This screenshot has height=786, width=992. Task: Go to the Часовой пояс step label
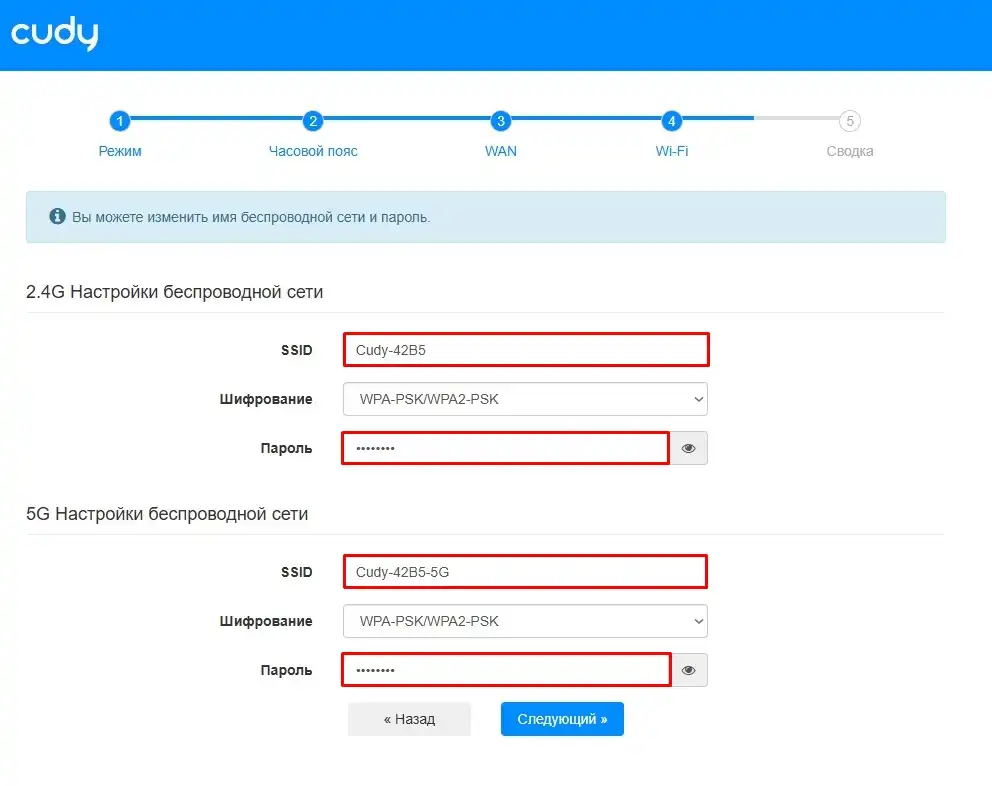click(313, 151)
